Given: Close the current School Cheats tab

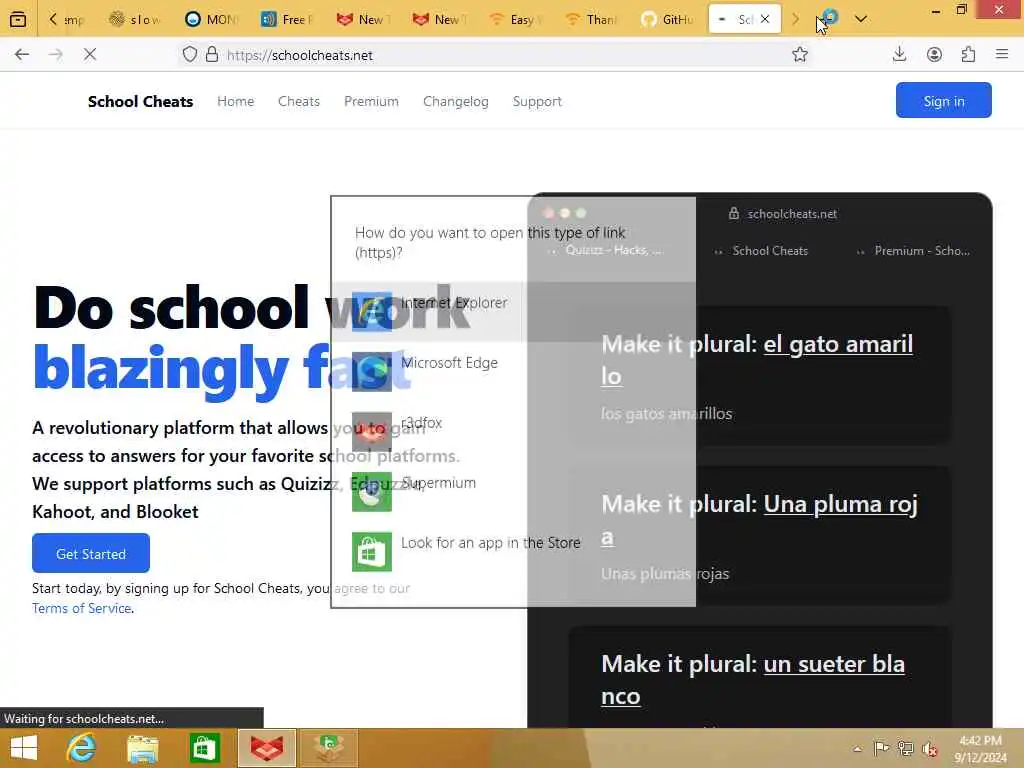Looking at the screenshot, I should [x=765, y=20].
